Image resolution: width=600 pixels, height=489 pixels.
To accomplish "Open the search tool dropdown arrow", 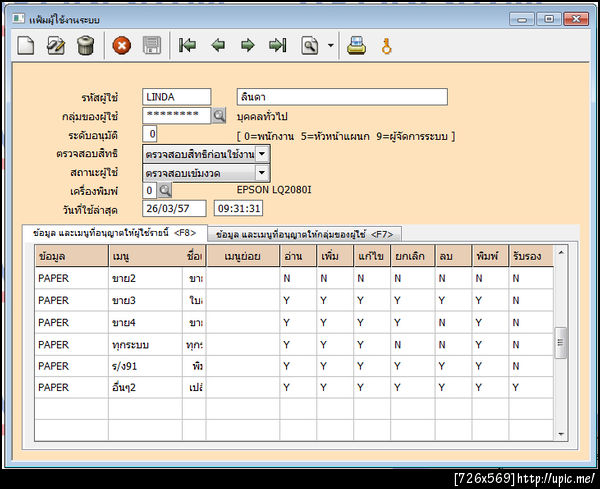I will pos(329,46).
